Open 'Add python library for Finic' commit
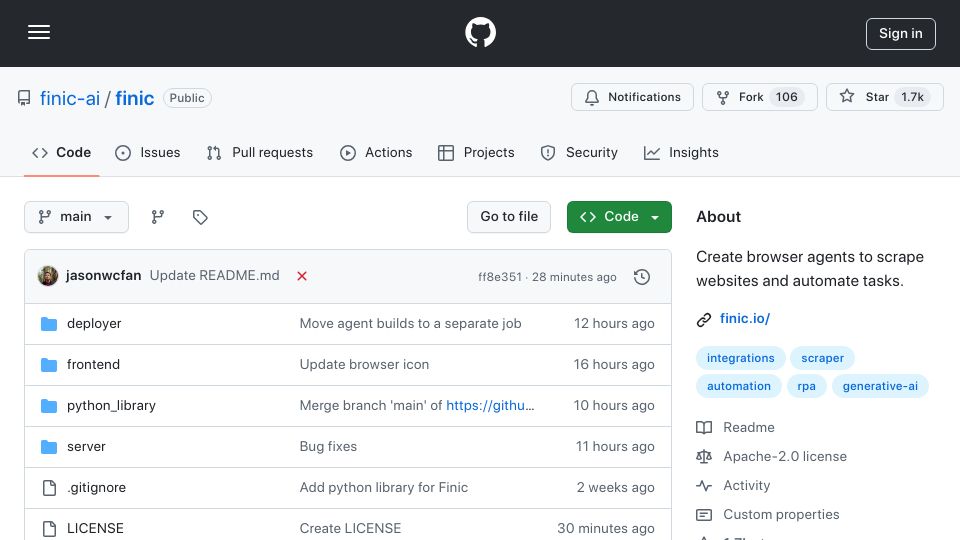 click(x=384, y=487)
